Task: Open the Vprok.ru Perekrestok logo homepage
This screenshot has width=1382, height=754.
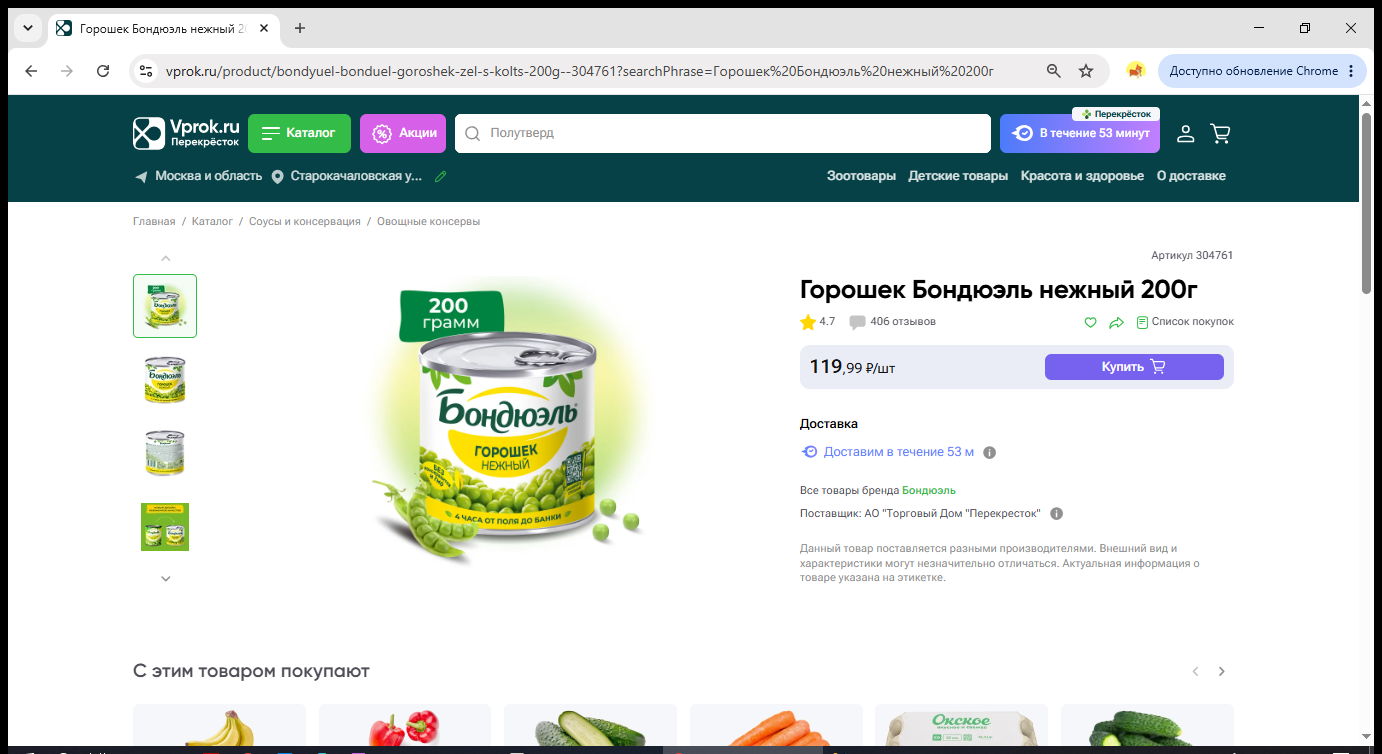Action: click(x=186, y=133)
